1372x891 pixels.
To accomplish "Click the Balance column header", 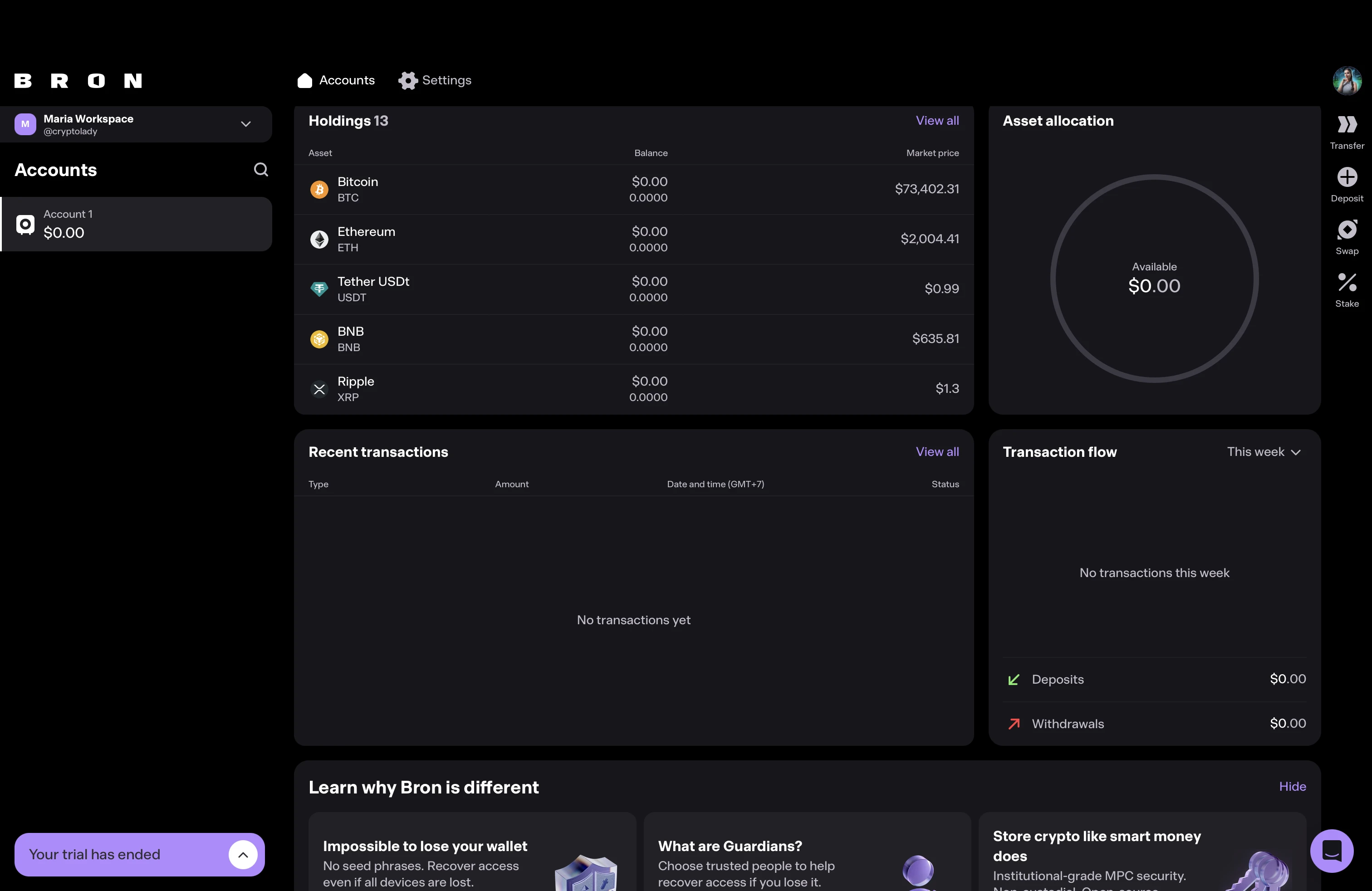I will click(x=651, y=153).
